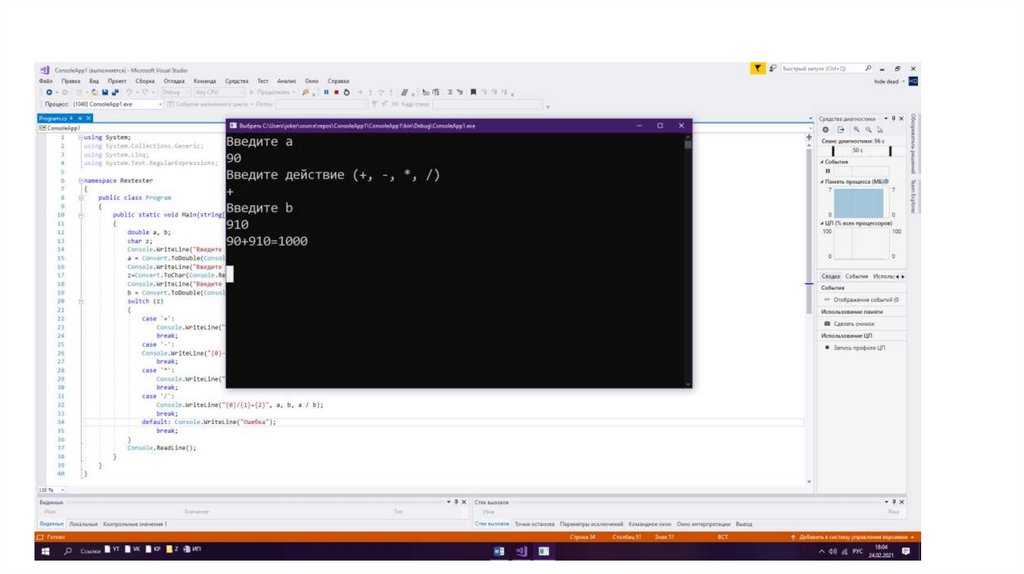Switch to Visual Studio in the taskbar
The height and width of the screenshot is (574, 1024).
pos(521,551)
